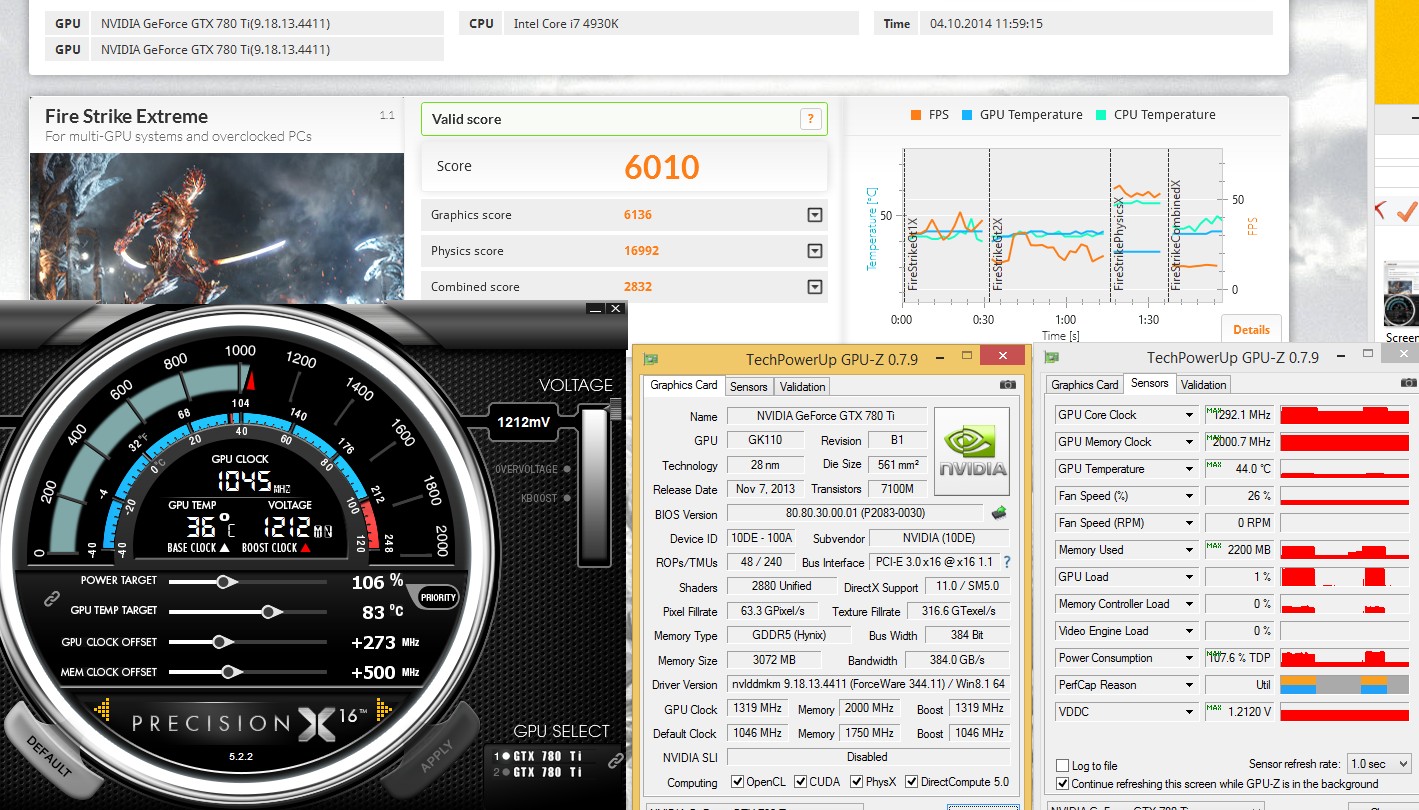Click the Fire Strike Extreme preview image

click(x=216, y=227)
